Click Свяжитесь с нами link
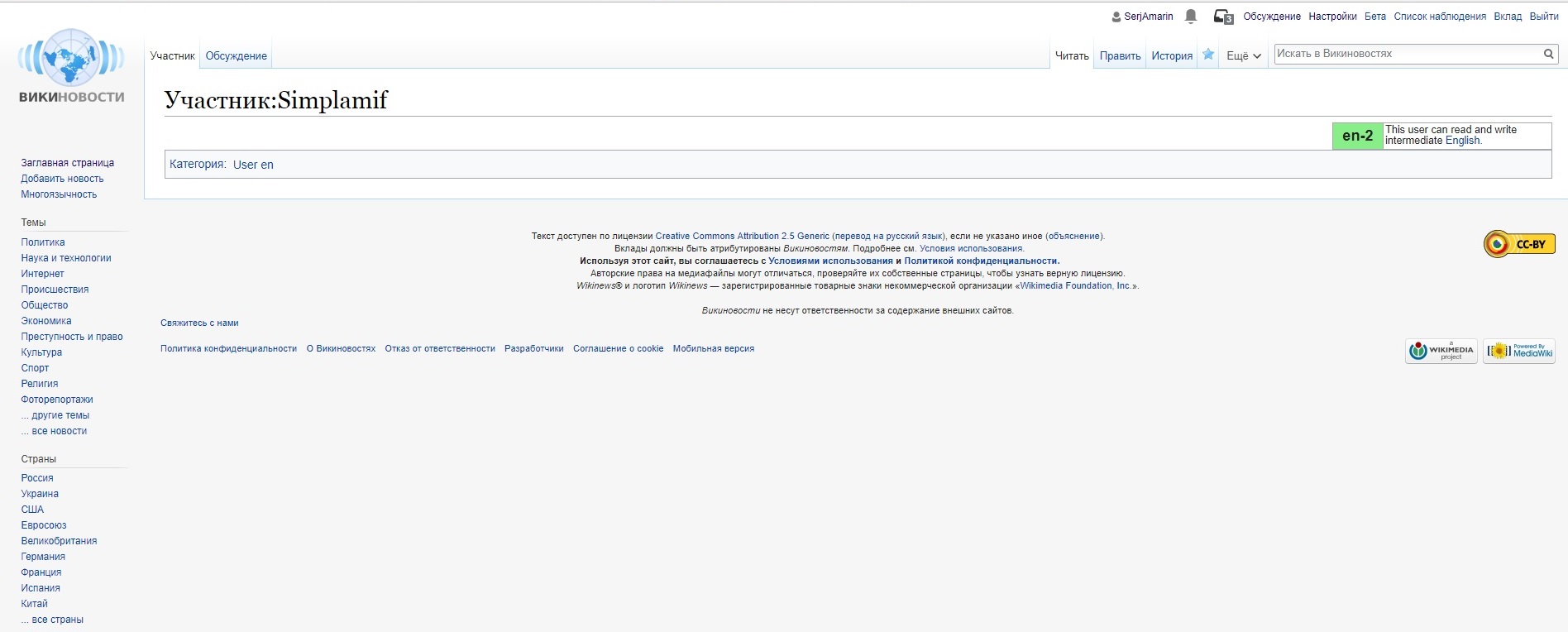This screenshot has width=1568, height=632. (x=199, y=323)
